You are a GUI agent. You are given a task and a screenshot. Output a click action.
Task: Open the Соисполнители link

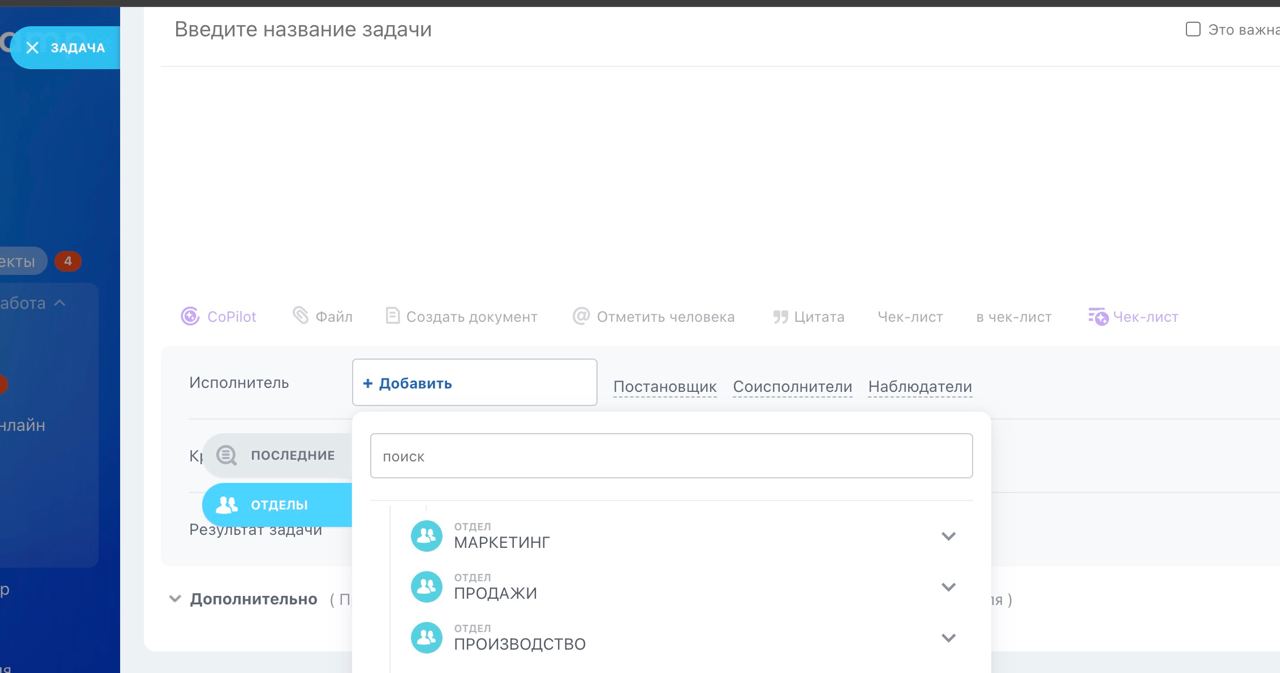793,387
